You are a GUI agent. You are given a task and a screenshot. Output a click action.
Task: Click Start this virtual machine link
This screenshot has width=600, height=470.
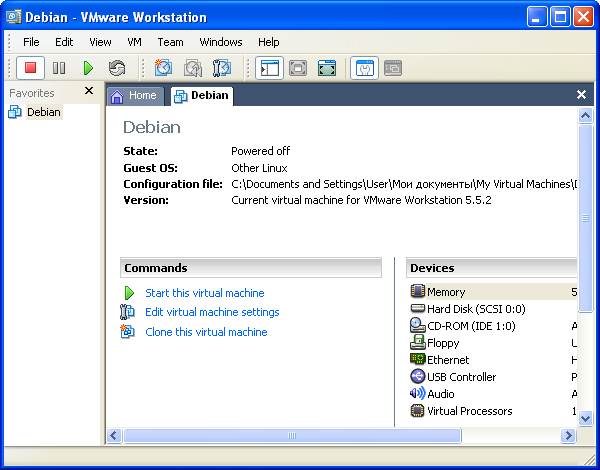205,293
